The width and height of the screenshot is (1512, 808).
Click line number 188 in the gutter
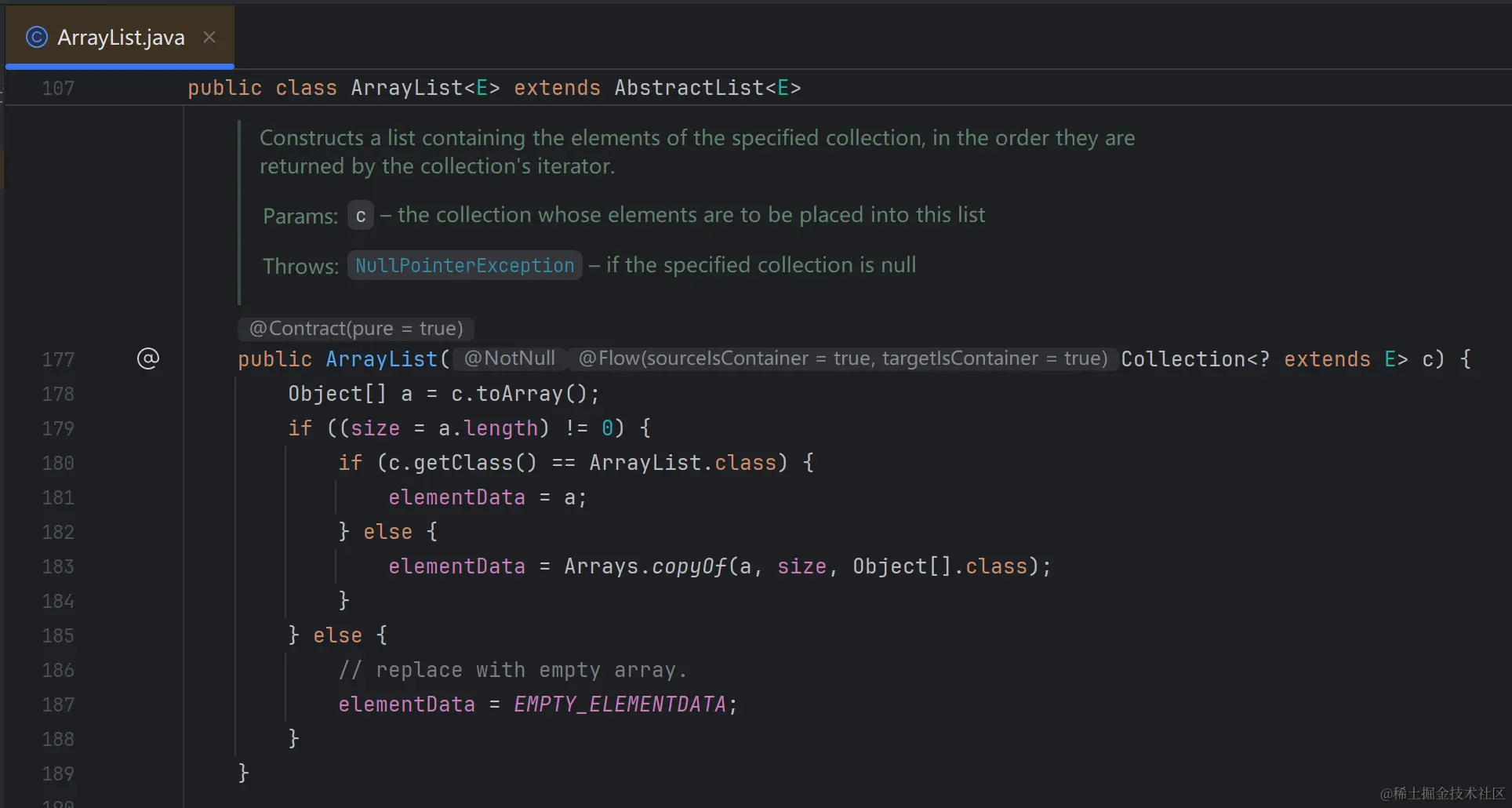tap(58, 739)
